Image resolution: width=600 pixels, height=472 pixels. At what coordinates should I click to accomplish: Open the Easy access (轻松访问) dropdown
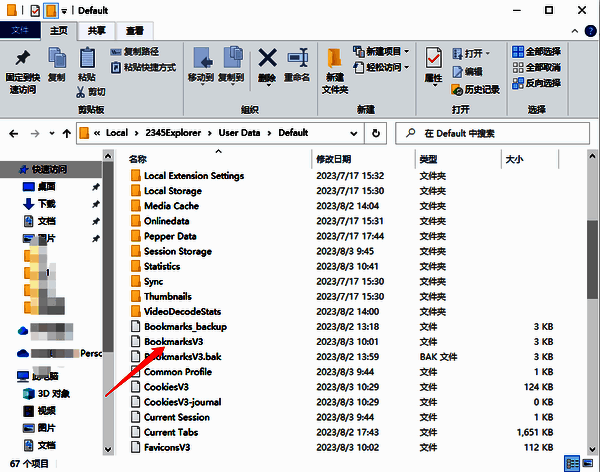[x=382, y=67]
